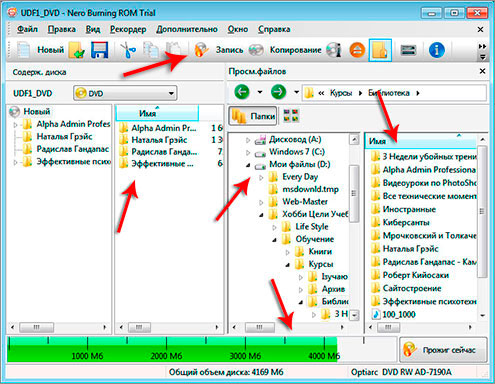
Task: Select the Cut scissors icon
Action: tap(128, 50)
